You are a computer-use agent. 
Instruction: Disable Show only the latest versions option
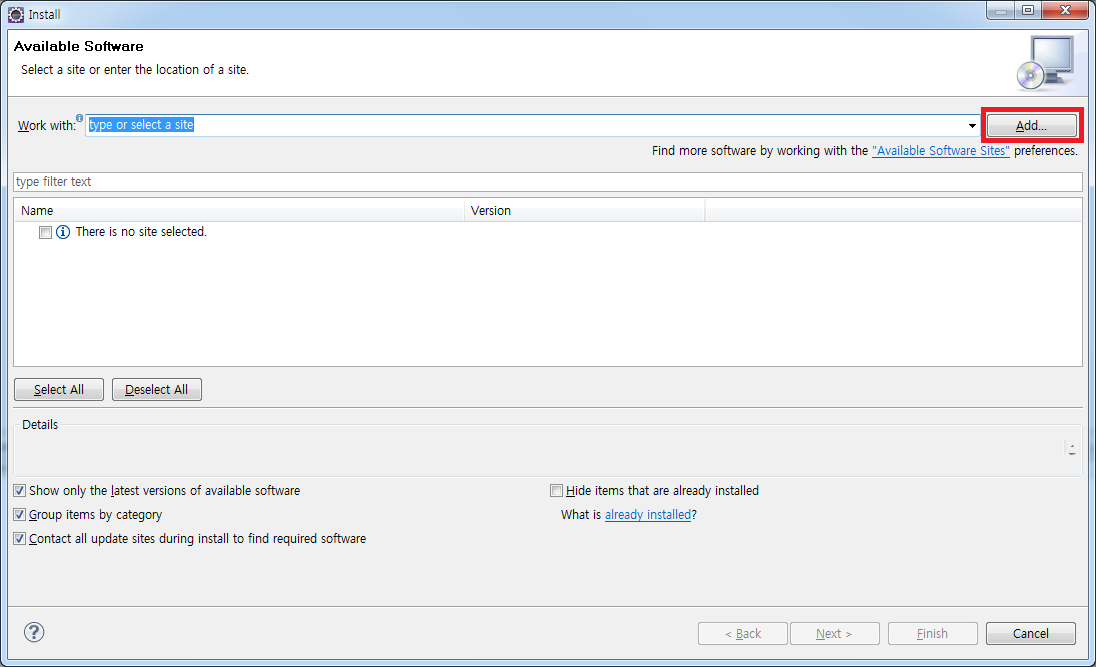point(20,491)
